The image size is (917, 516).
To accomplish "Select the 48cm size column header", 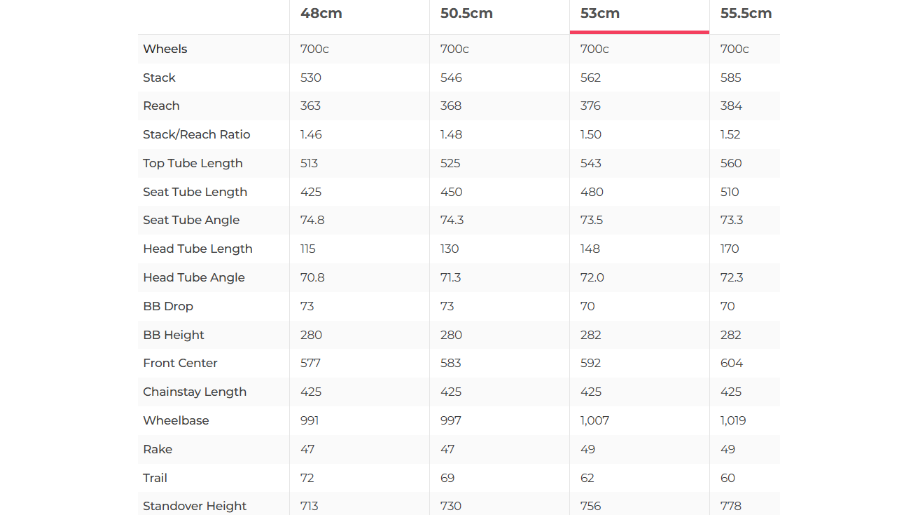I will (324, 14).
